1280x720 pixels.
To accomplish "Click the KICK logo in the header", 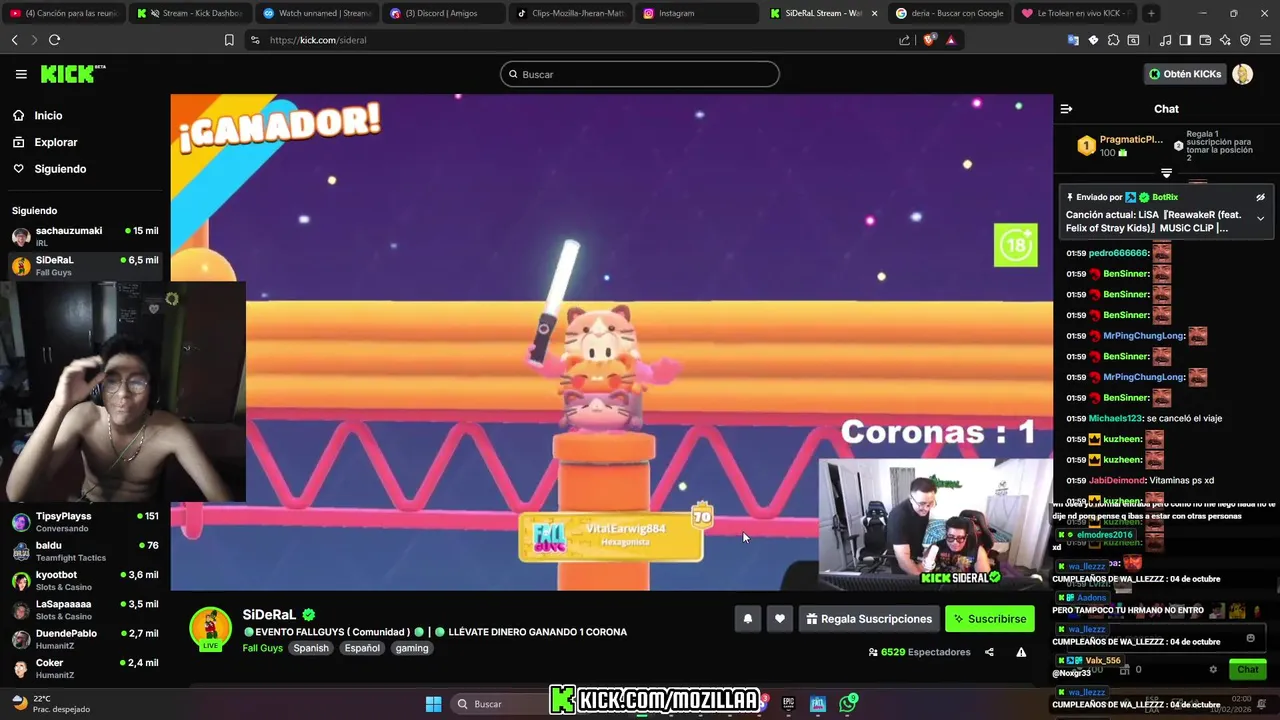I will point(72,74).
